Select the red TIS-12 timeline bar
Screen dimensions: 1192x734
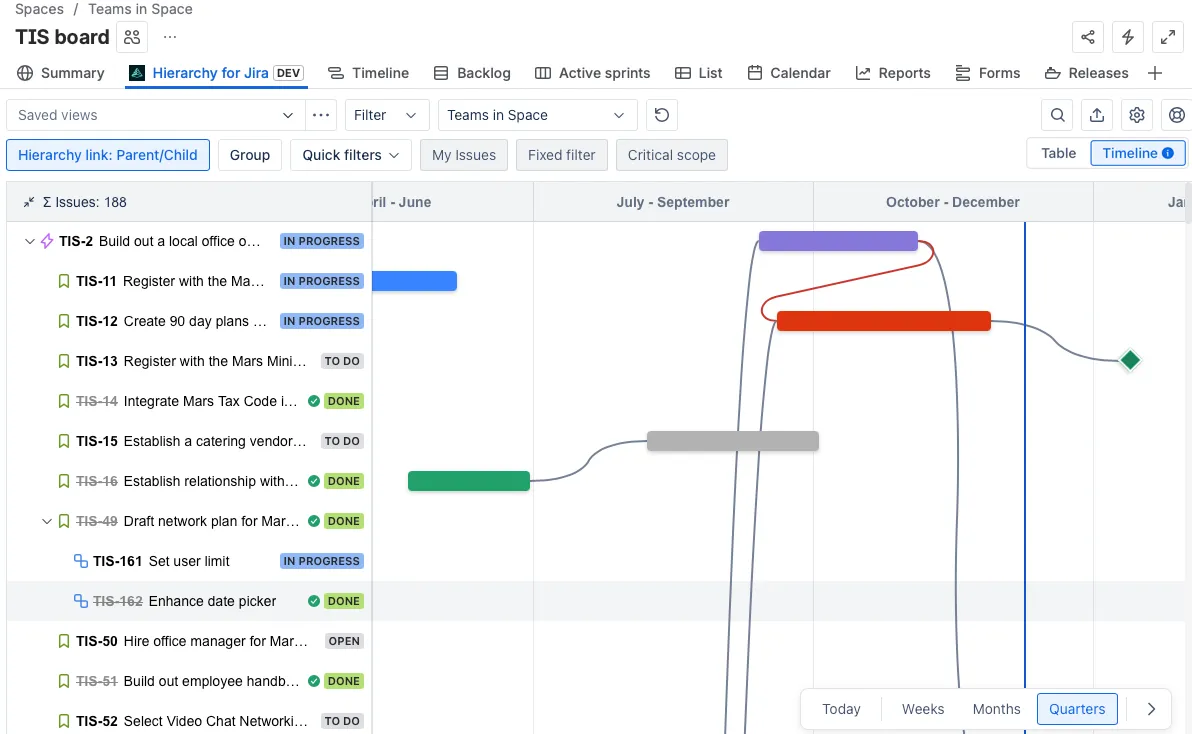pos(883,321)
